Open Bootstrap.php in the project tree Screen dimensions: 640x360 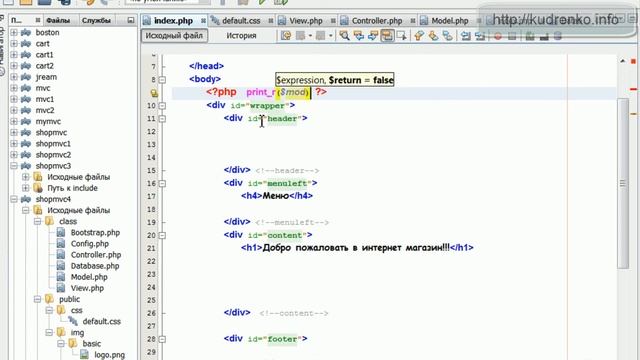pyautogui.click(x=95, y=233)
